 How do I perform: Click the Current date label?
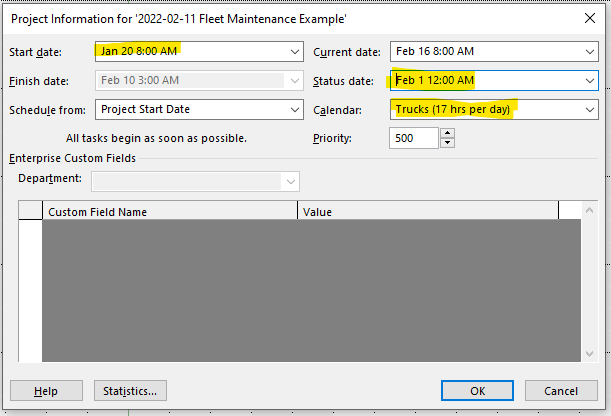[x=347, y=52]
